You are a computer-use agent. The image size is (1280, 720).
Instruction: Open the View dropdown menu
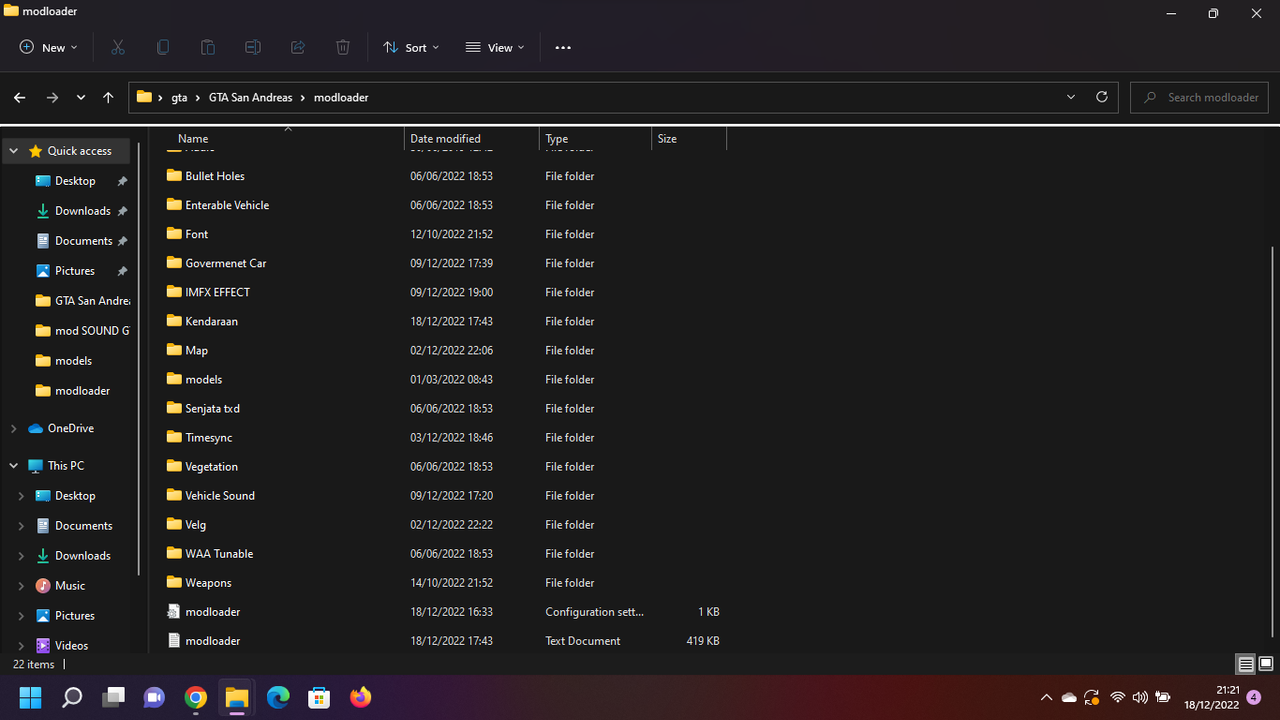point(495,47)
